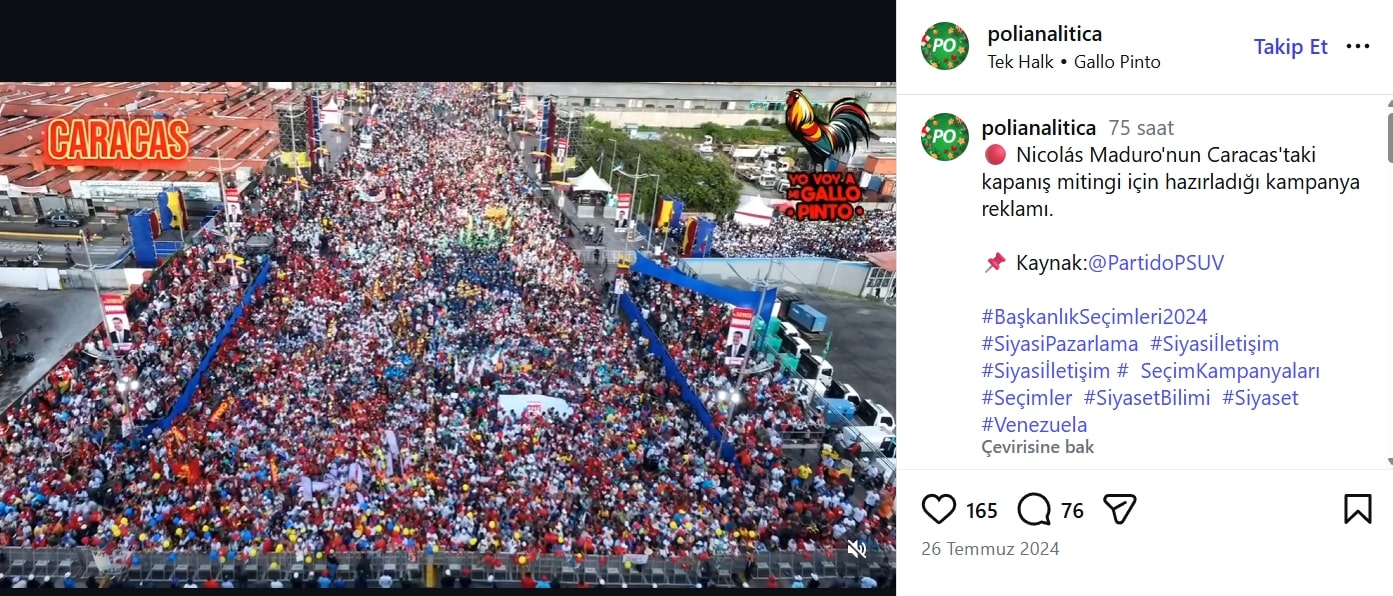
Task: Open the 26 Temmuz 2024 post date
Action: pyautogui.click(x=990, y=549)
